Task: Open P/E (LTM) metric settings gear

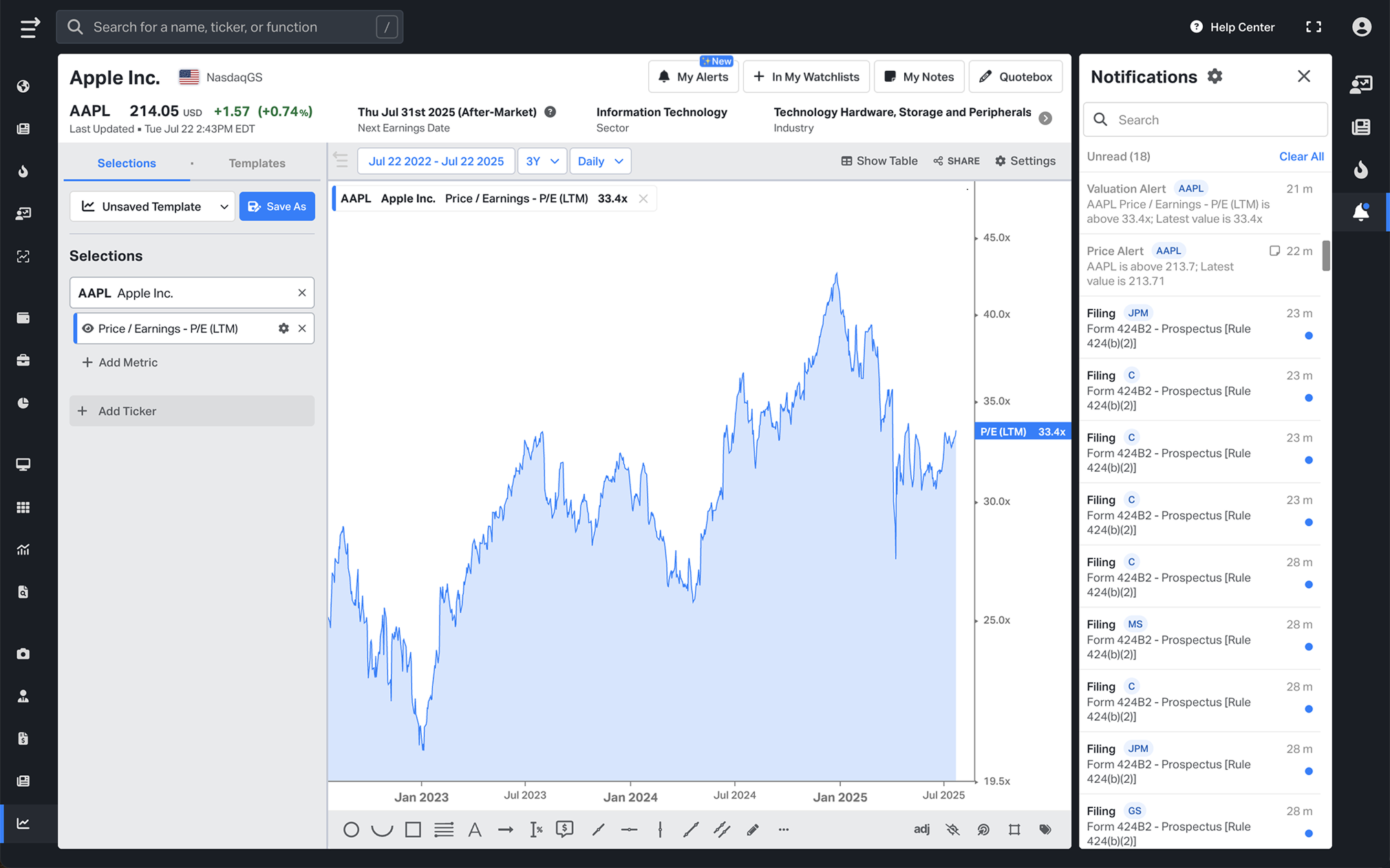Action: pyautogui.click(x=284, y=329)
